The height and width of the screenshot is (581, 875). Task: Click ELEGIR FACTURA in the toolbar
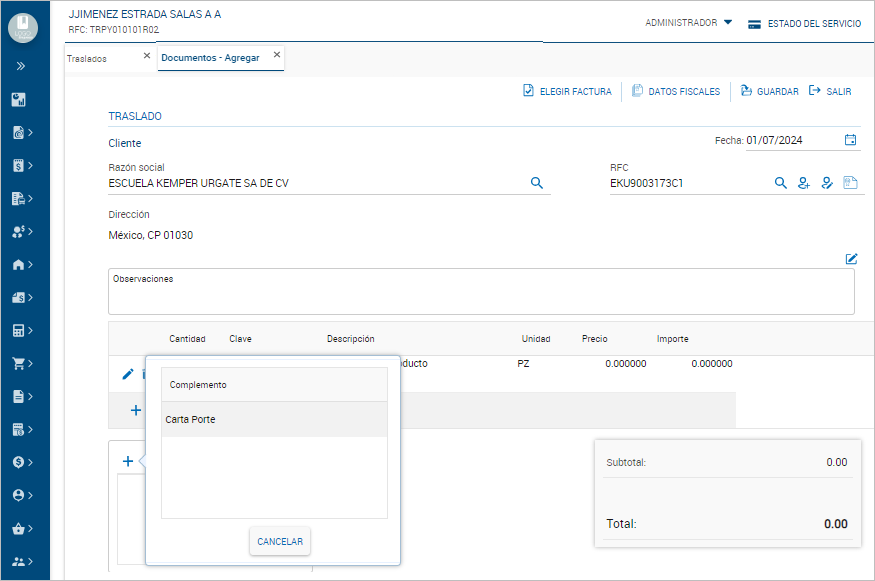567,91
